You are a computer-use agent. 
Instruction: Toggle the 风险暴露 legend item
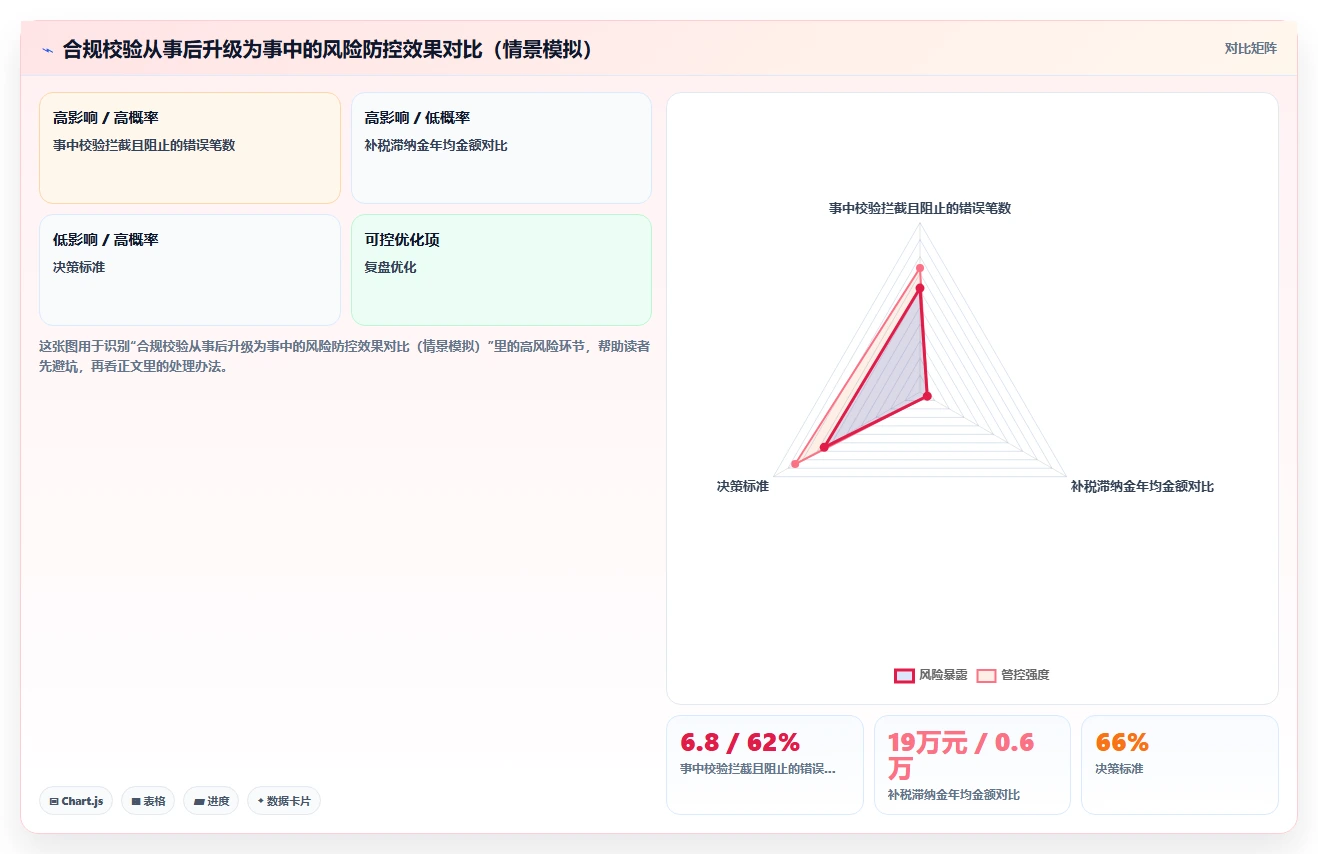tap(931, 675)
